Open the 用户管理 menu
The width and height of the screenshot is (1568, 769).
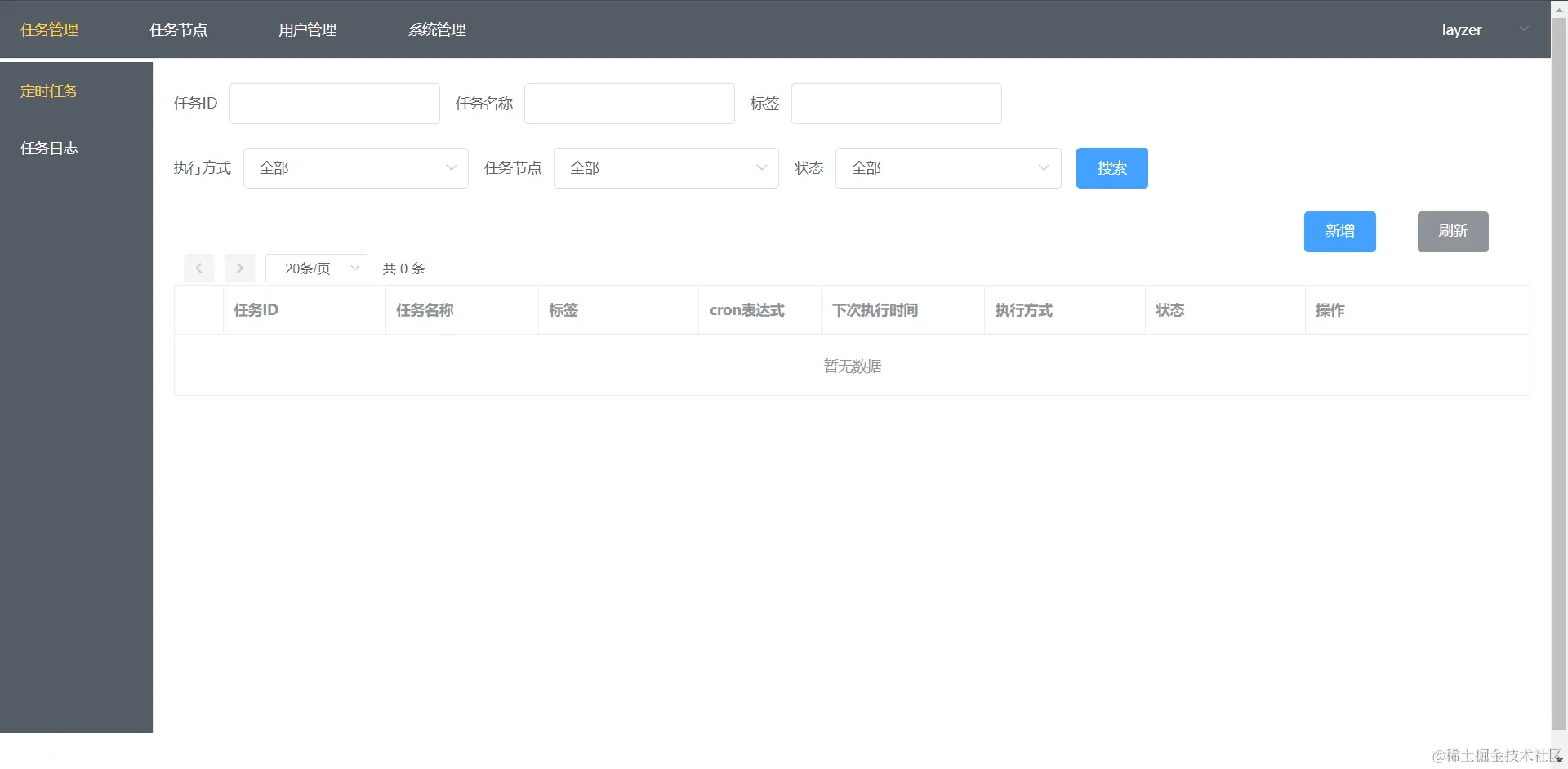coord(307,29)
